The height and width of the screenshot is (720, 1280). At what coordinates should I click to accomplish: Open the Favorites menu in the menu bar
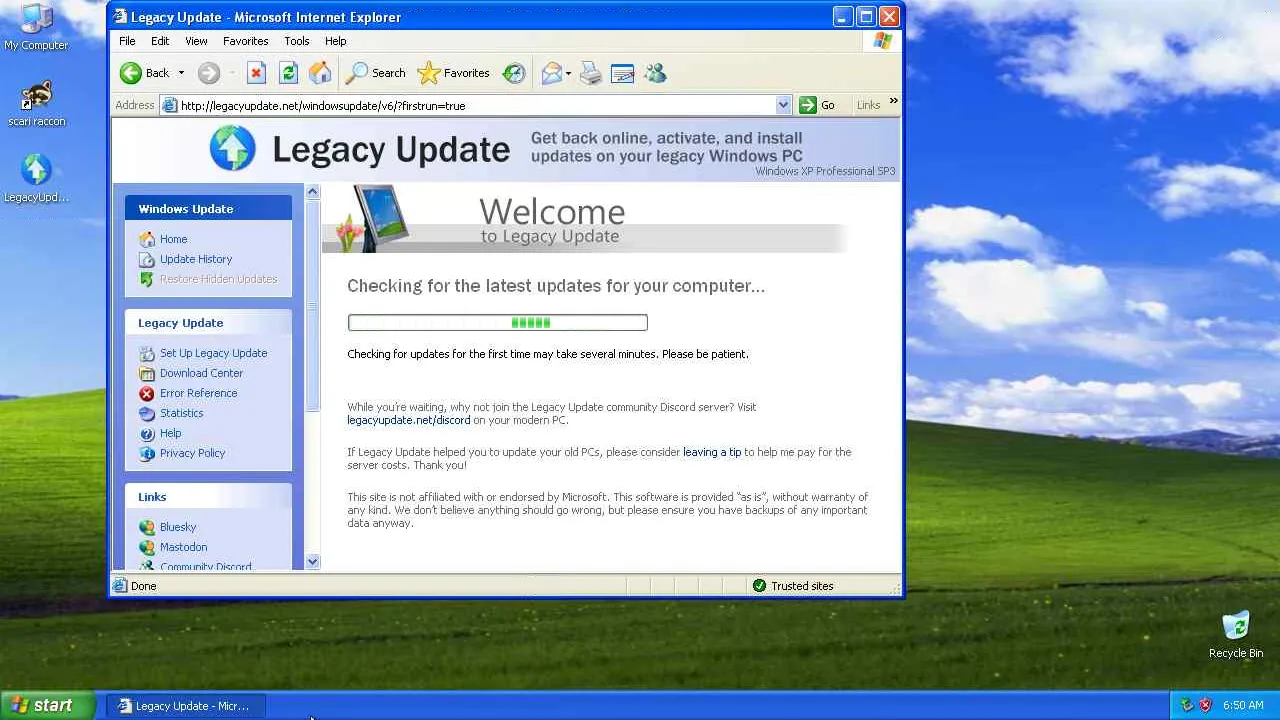click(245, 41)
